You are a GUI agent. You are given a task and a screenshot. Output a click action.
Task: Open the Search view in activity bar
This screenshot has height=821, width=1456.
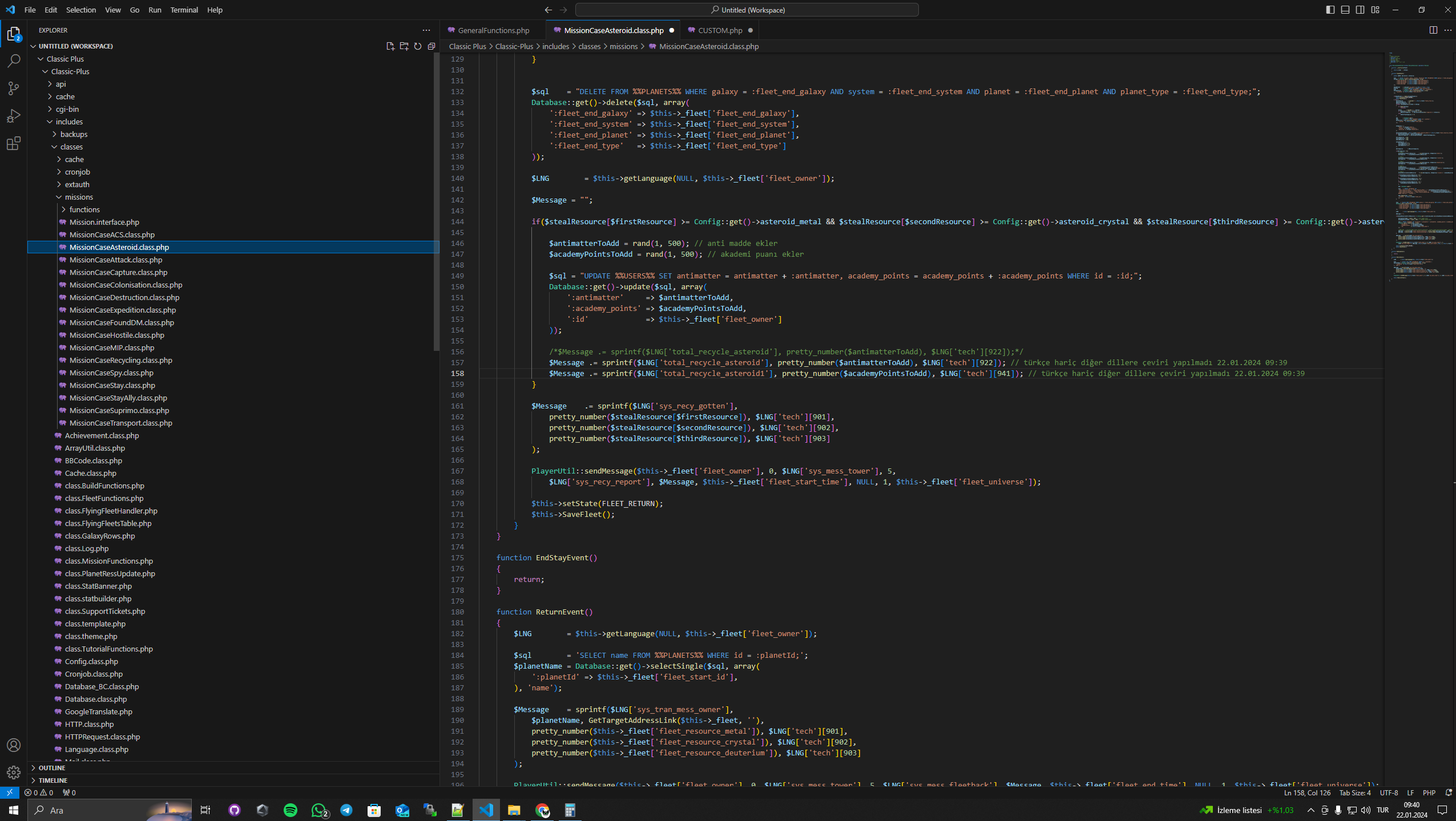coord(14,61)
